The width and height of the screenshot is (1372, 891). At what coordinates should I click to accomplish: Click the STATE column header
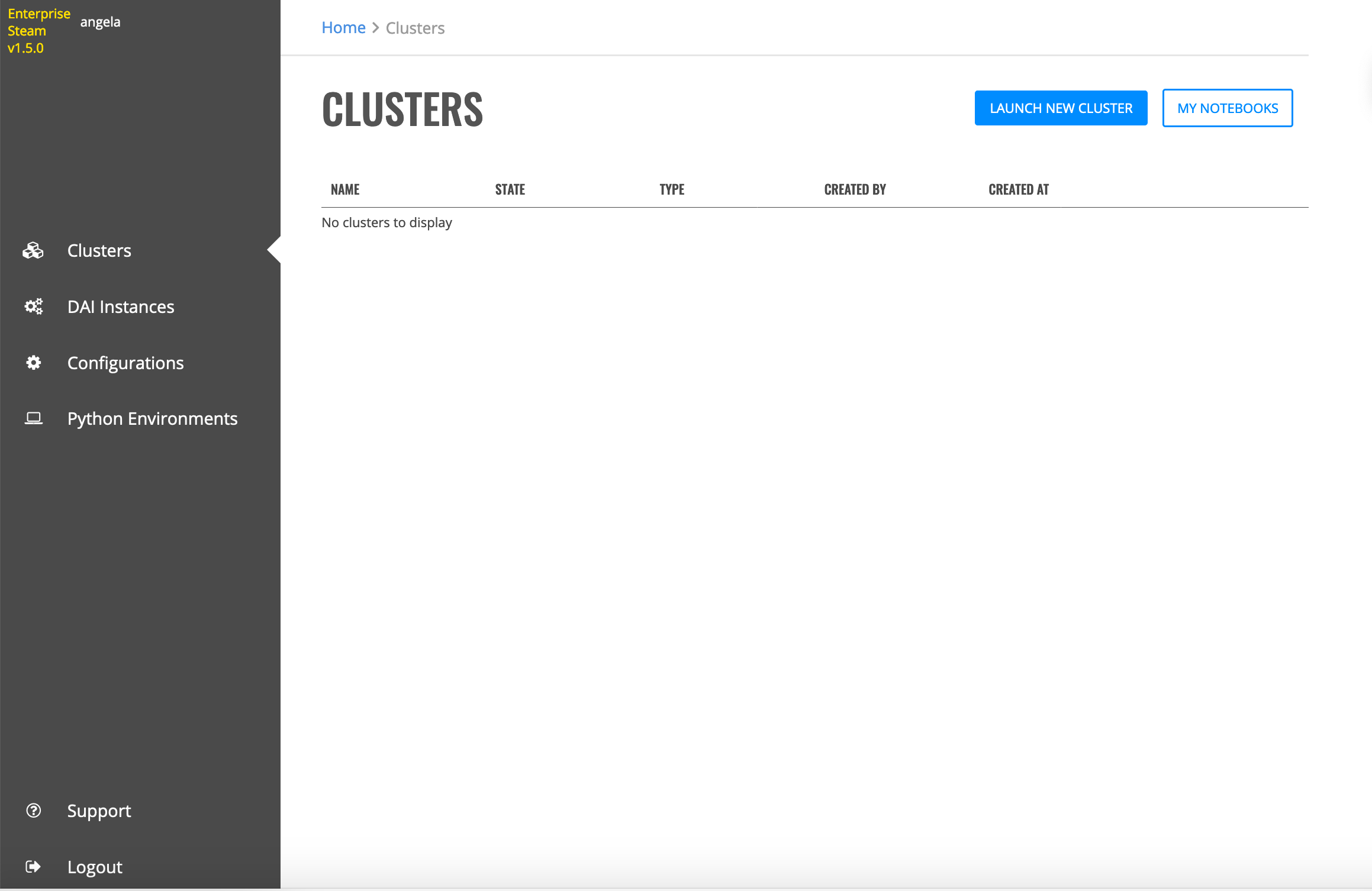coord(510,189)
